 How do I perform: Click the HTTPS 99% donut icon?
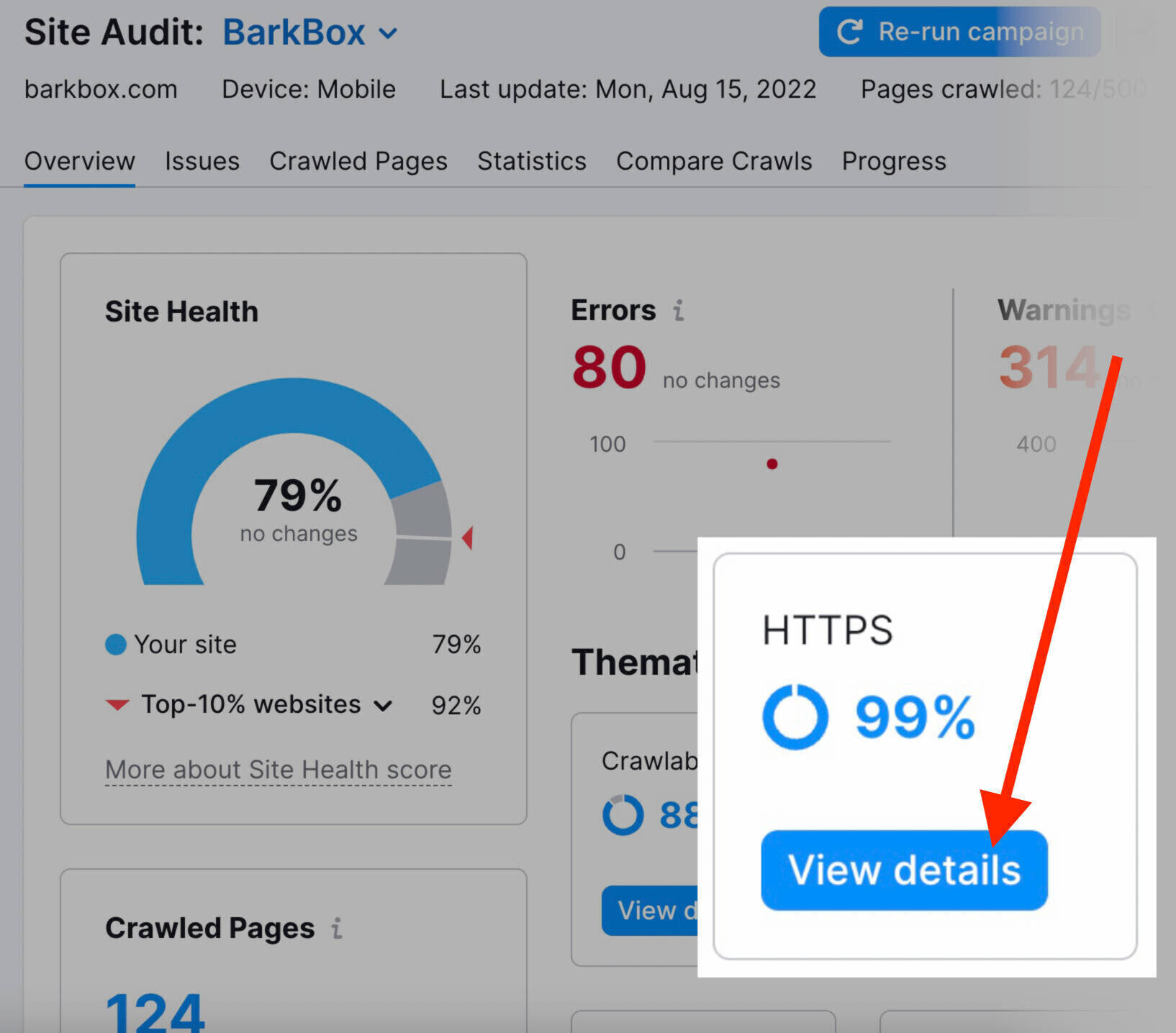795,716
